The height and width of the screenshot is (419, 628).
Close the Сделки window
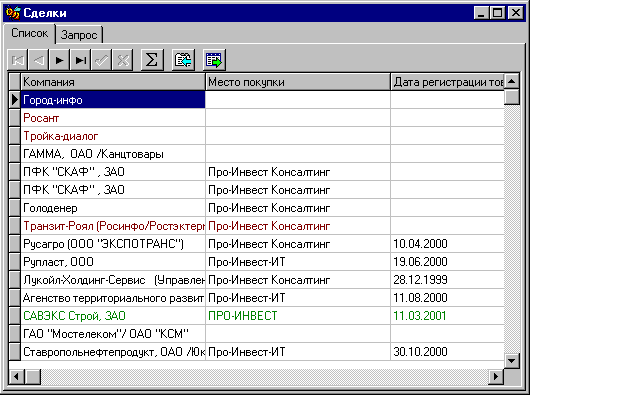pyautogui.click(x=516, y=13)
